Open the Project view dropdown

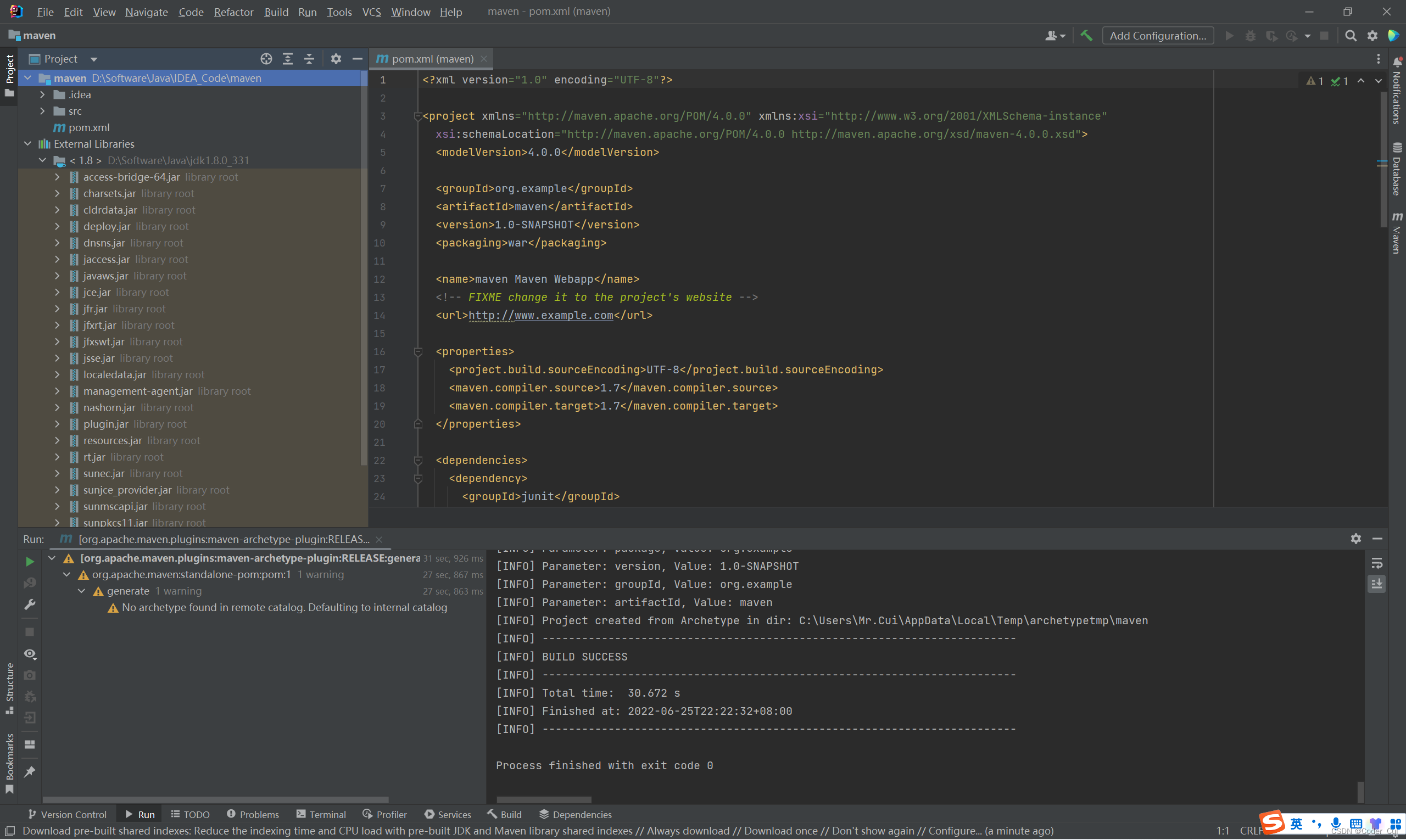point(94,59)
